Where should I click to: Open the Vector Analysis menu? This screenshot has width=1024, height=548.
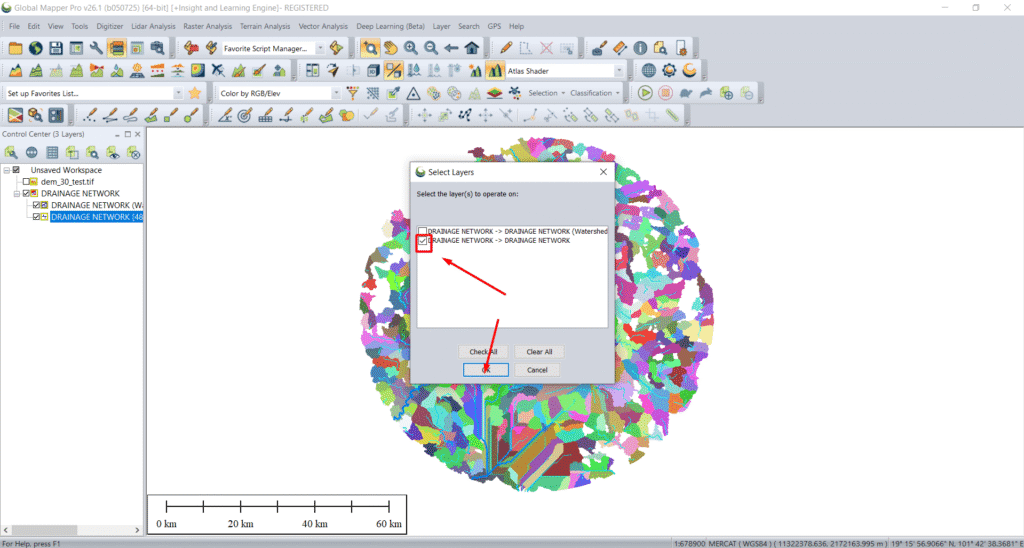[323, 27]
